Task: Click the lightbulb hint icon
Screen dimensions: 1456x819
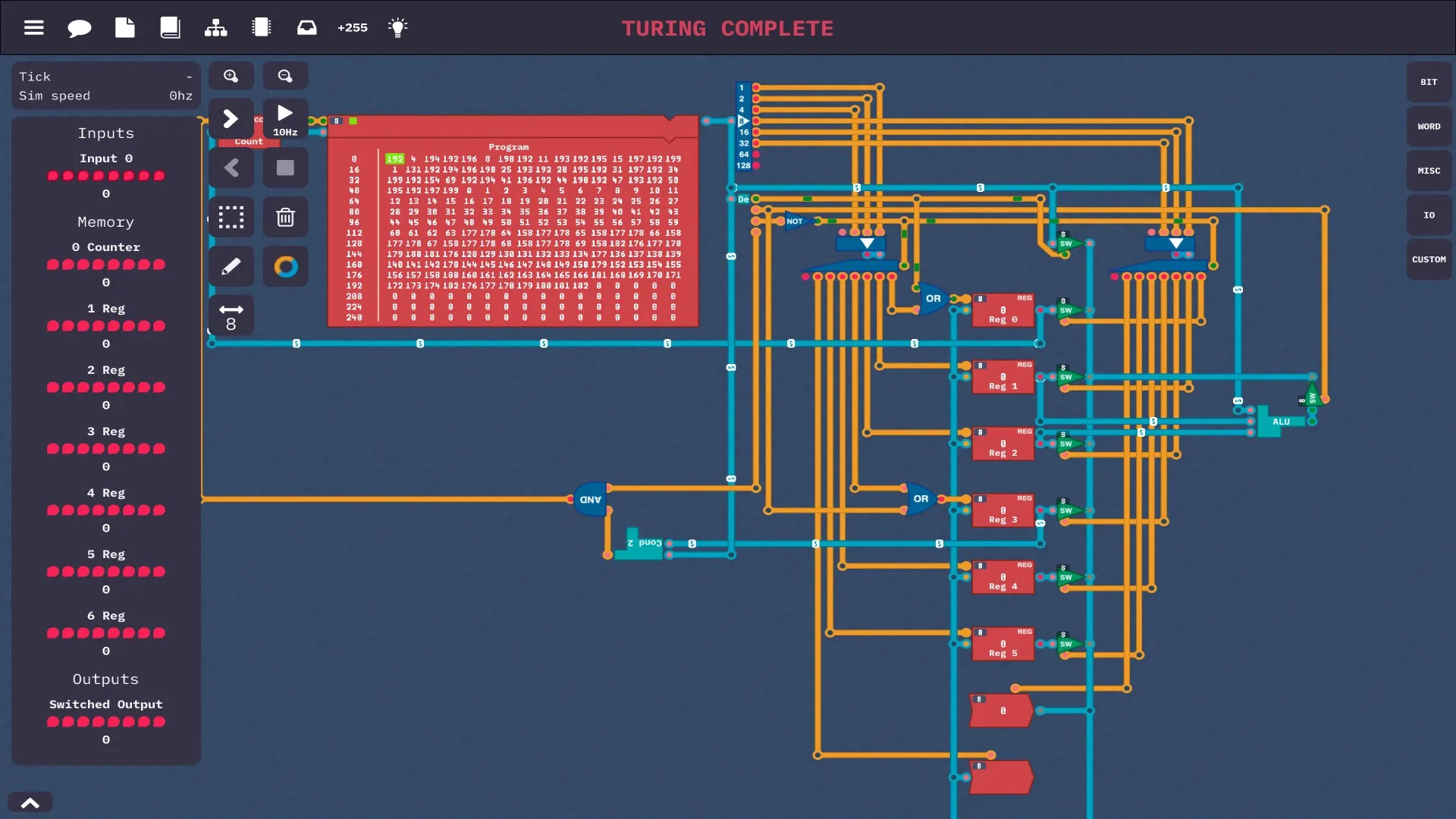Action: pyautogui.click(x=397, y=28)
